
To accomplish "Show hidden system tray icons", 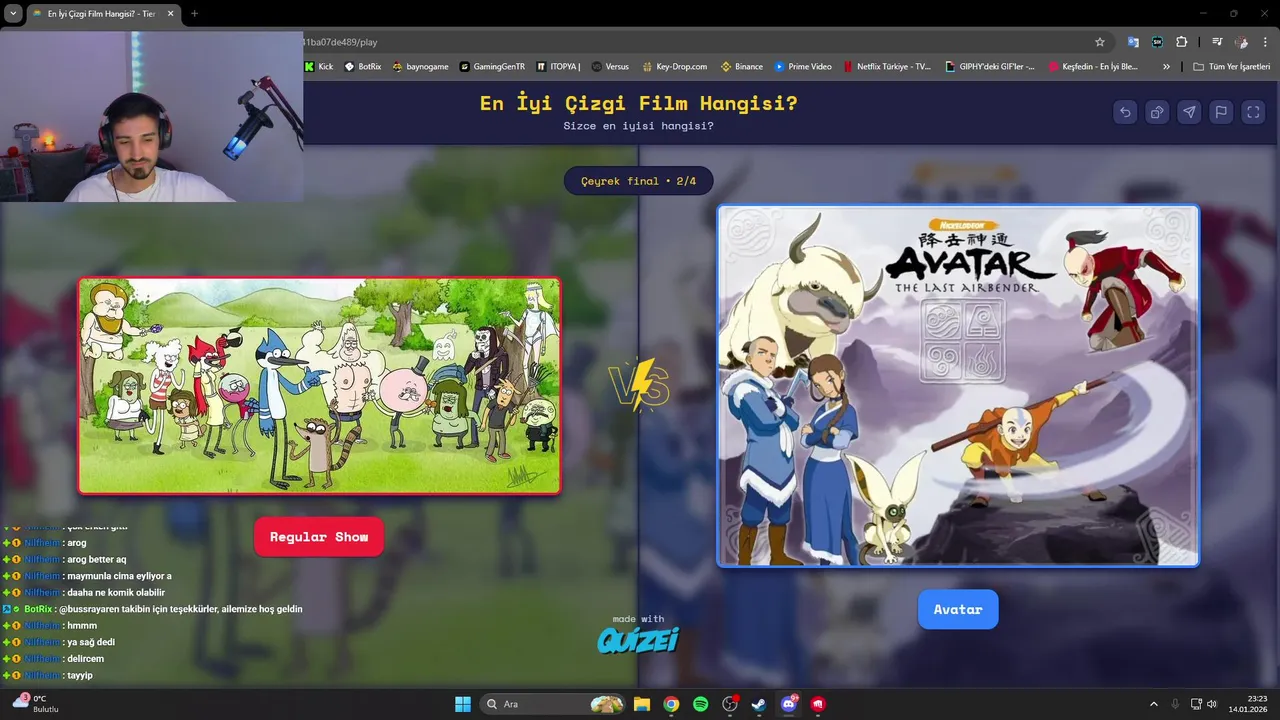I will point(1153,704).
